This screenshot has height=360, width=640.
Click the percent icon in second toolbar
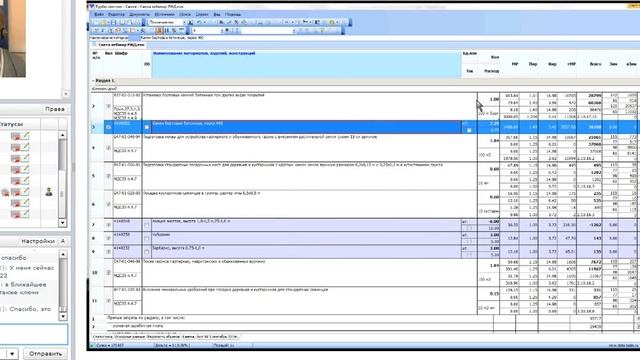[x=174, y=31]
